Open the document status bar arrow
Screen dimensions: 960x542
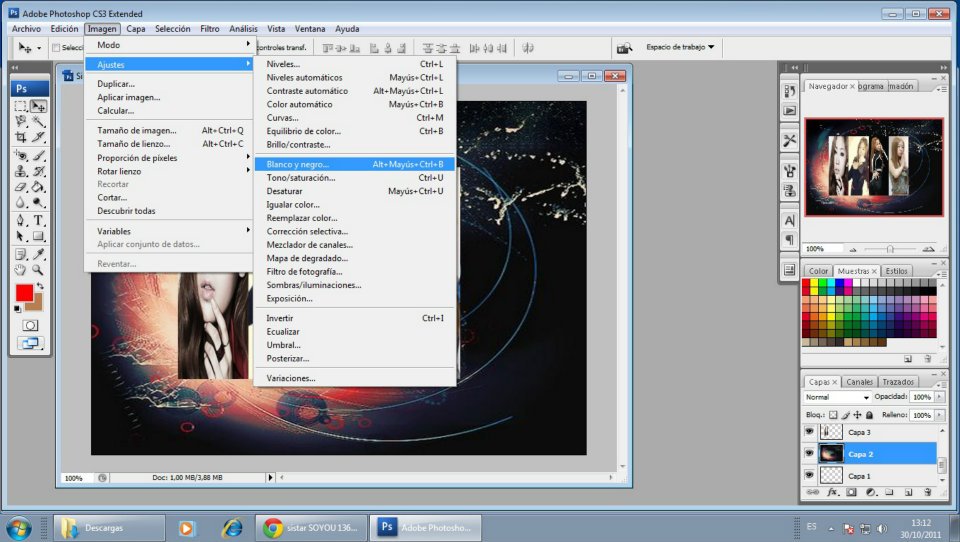[270, 477]
